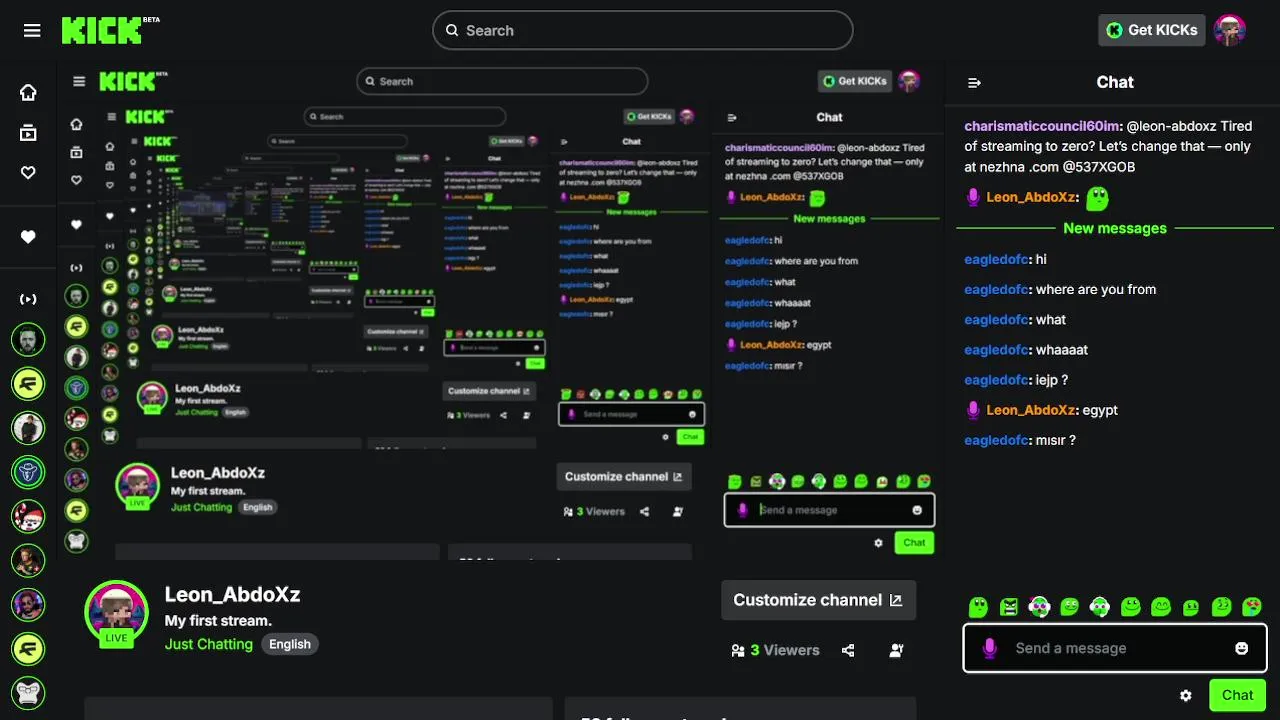Image resolution: width=1280 pixels, height=720 pixels.
Task: Select the eagledofc "mısır ?" chat message
Action: click(x=1020, y=440)
